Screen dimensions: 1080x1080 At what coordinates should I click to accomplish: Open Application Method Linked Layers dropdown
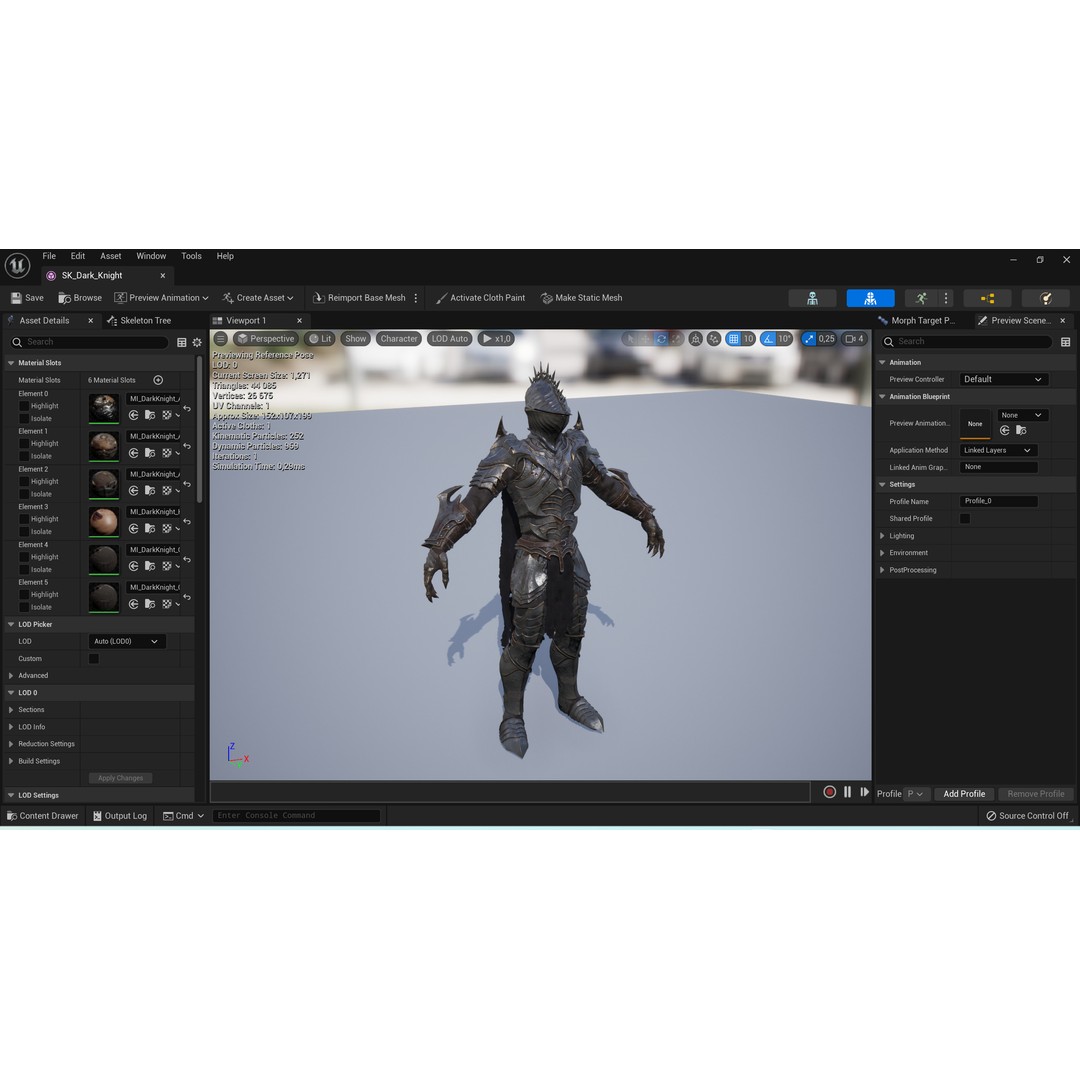[998, 450]
